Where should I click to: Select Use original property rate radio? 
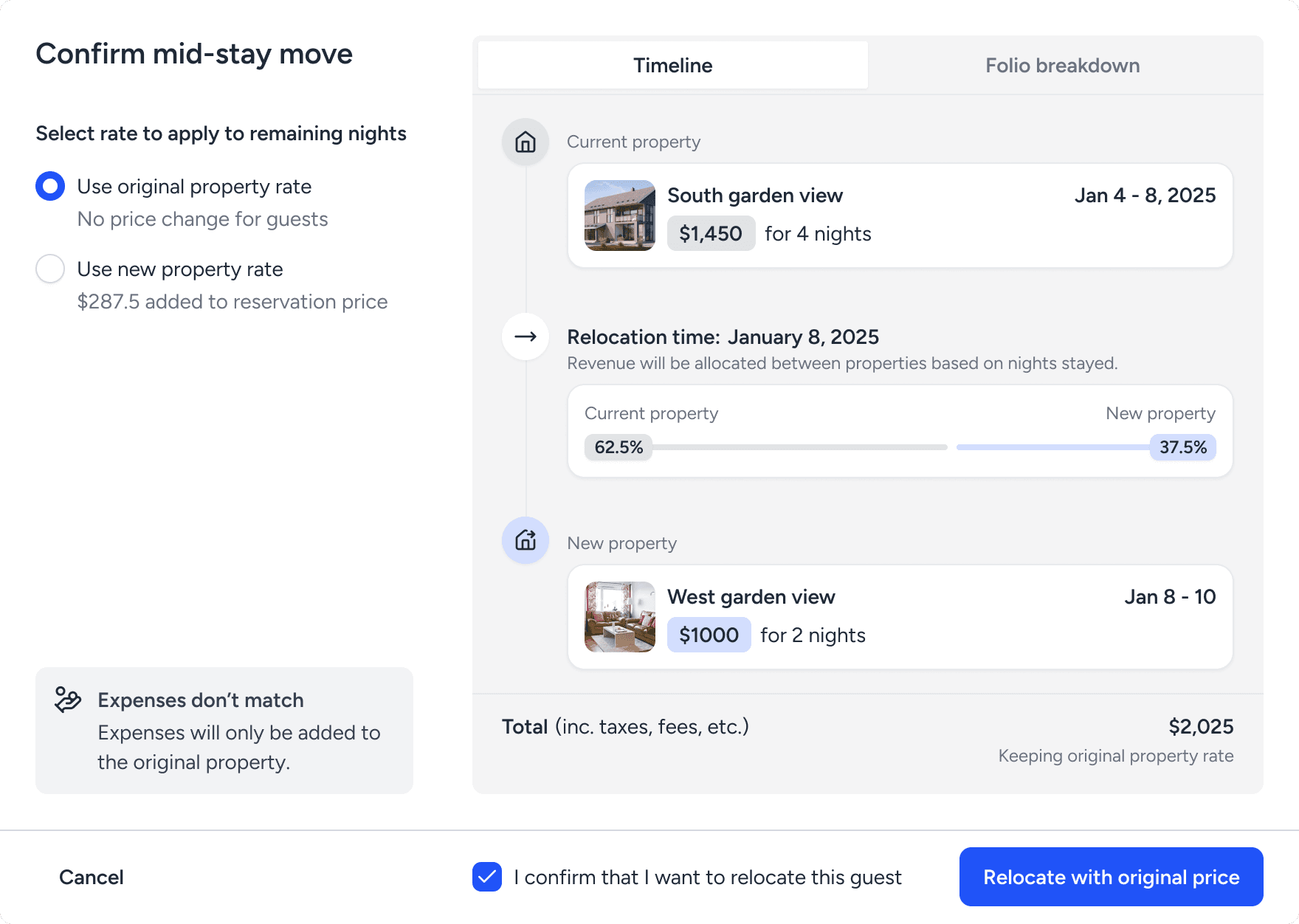click(x=50, y=186)
